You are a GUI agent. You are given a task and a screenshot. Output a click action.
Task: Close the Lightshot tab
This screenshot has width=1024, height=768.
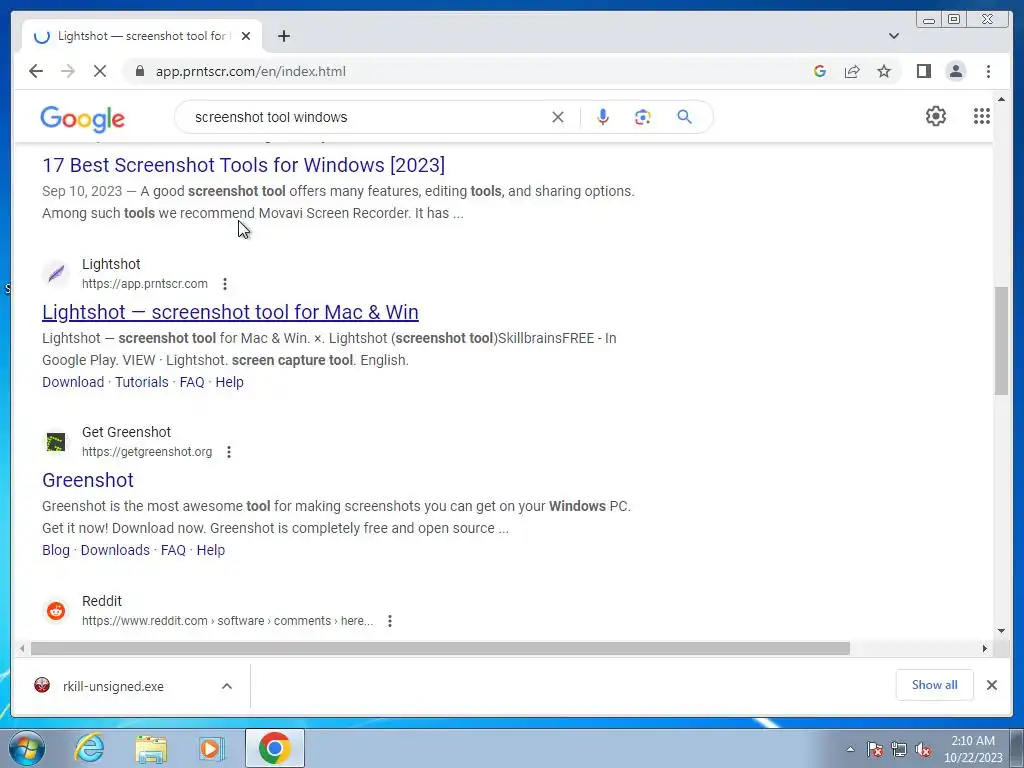246,36
